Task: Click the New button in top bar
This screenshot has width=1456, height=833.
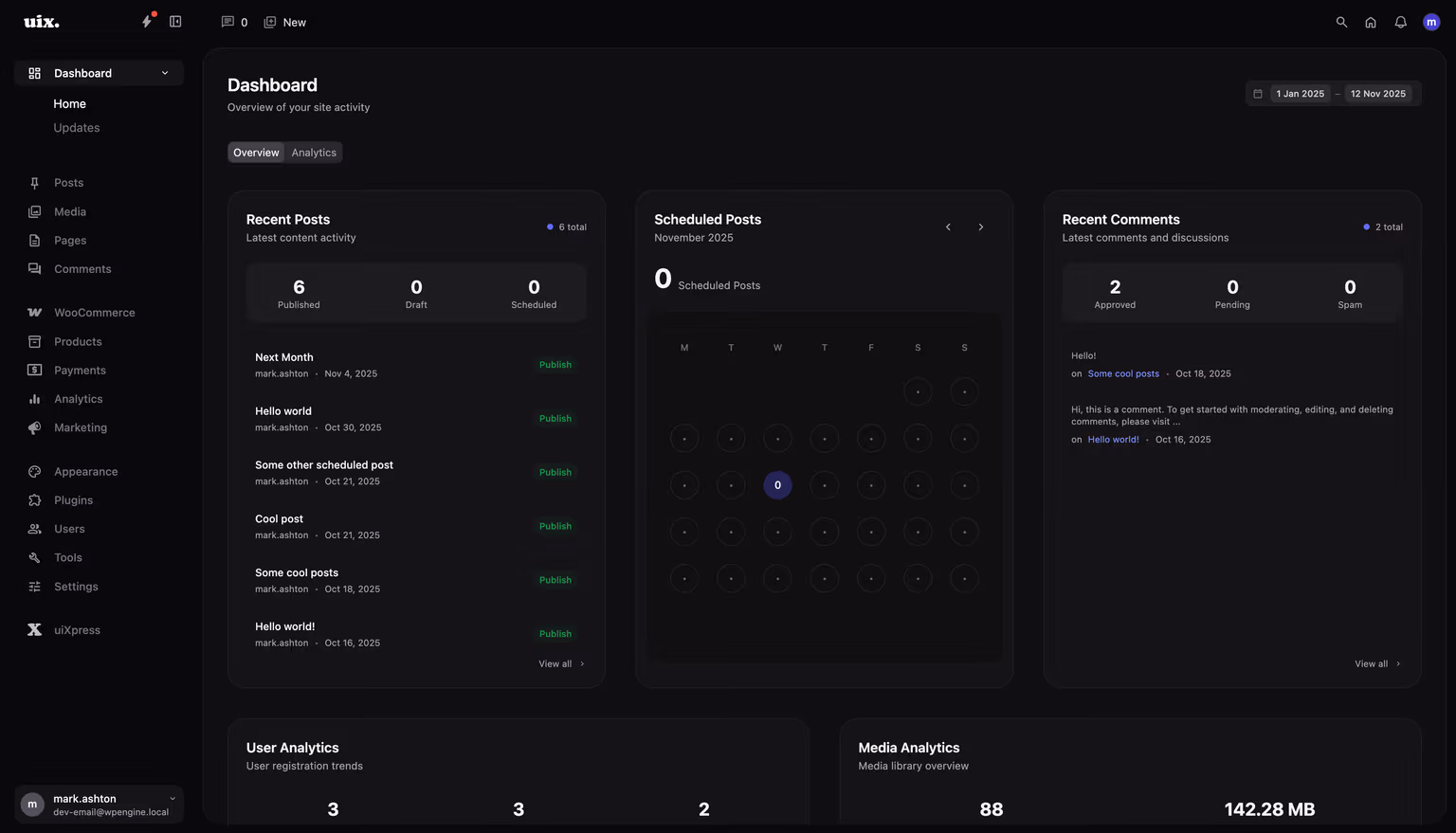Action: pyautogui.click(x=284, y=22)
